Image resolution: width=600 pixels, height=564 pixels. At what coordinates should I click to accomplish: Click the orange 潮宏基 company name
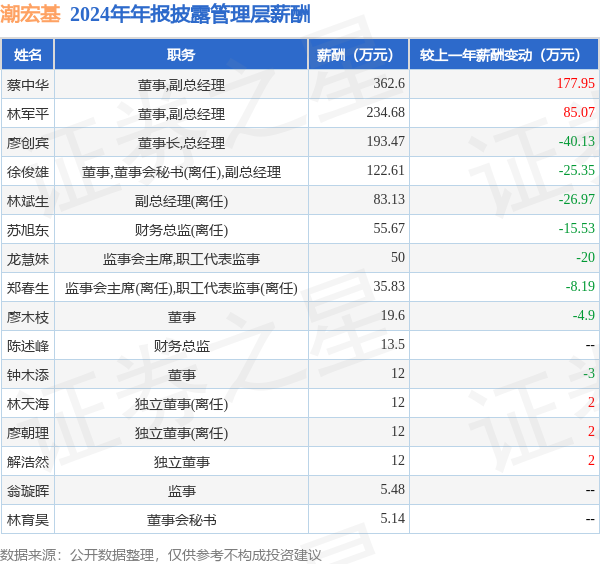(30, 15)
